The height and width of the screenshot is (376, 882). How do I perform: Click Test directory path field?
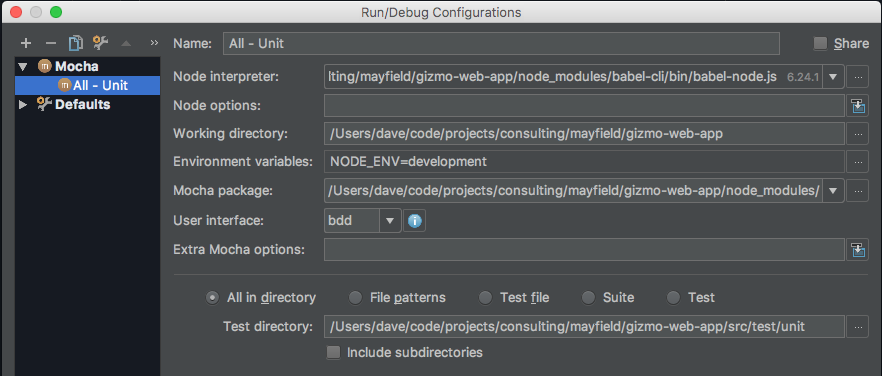584,326
